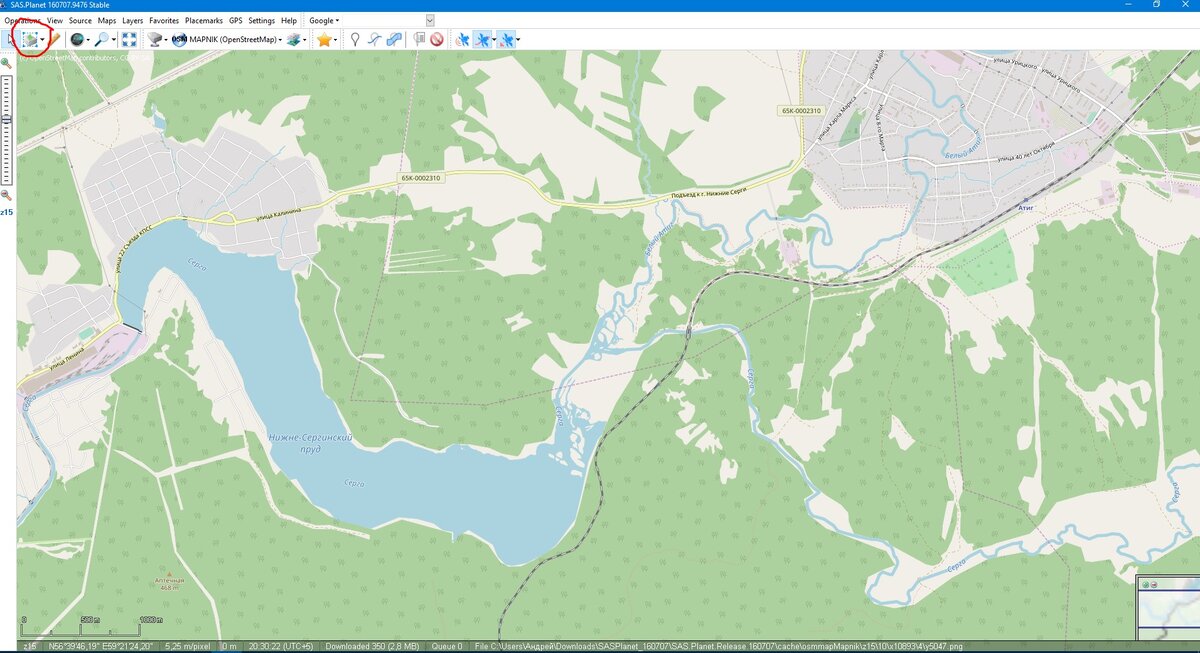Click the Downloaded 350 (2,8 MB) status

(374, 646)
